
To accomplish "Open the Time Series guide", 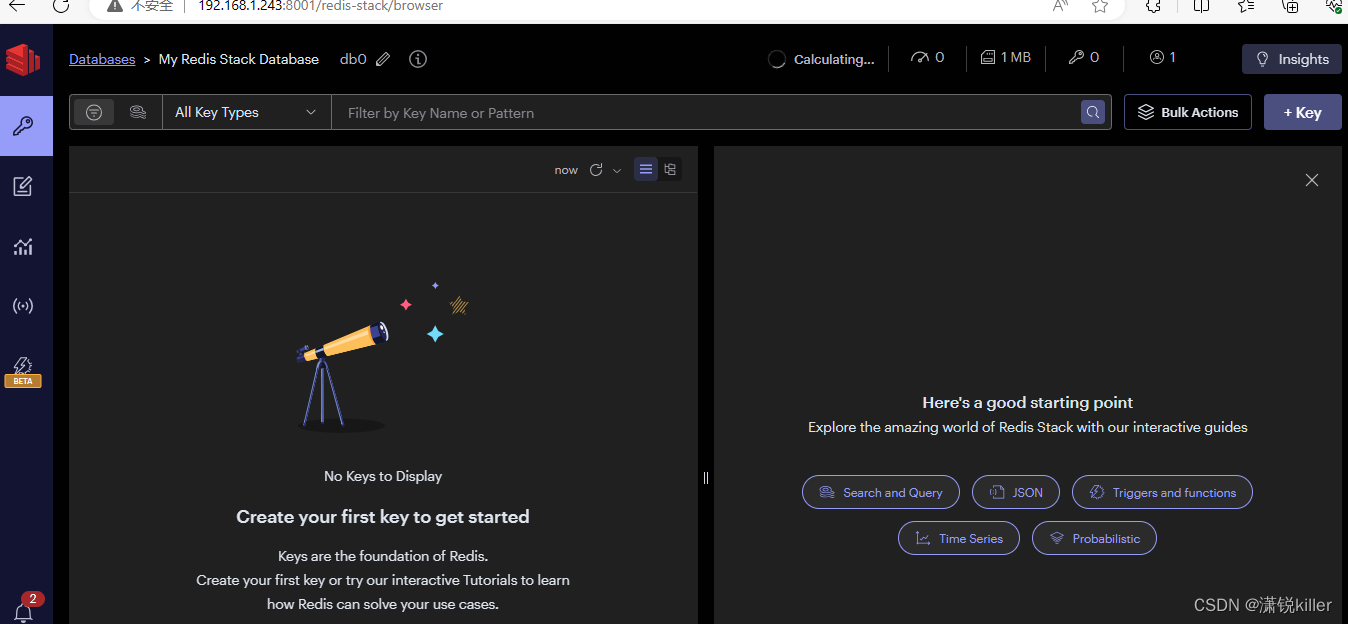I will (x=958, y=538).
